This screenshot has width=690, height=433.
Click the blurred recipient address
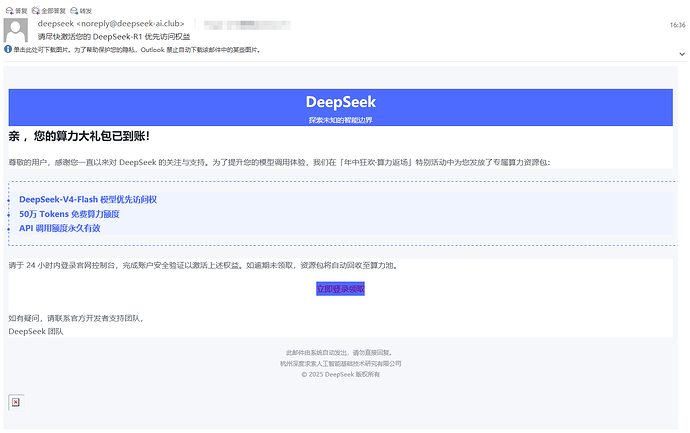(x=247, y=25)
